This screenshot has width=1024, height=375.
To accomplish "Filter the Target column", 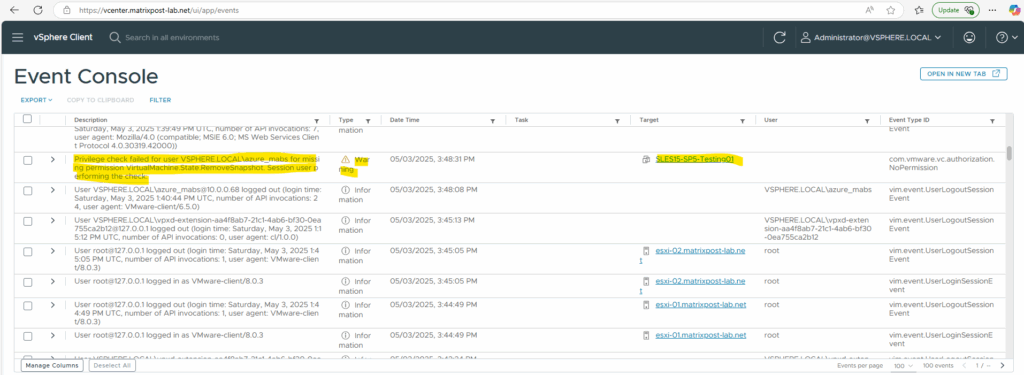I will coord(742,121).
